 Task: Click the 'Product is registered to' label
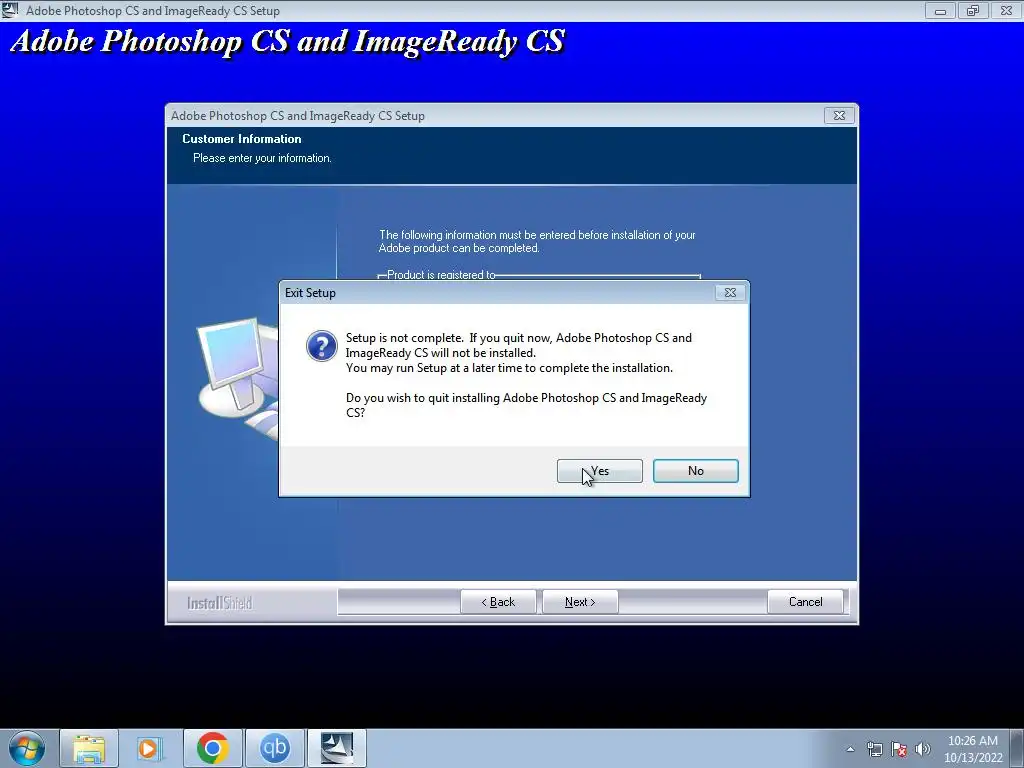tap(441, 275)
